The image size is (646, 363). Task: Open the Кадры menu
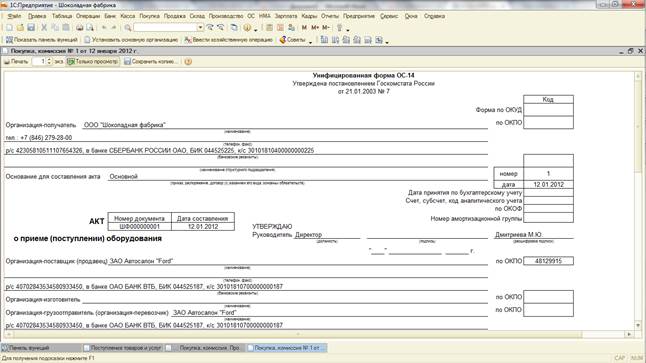pos(309,16)
